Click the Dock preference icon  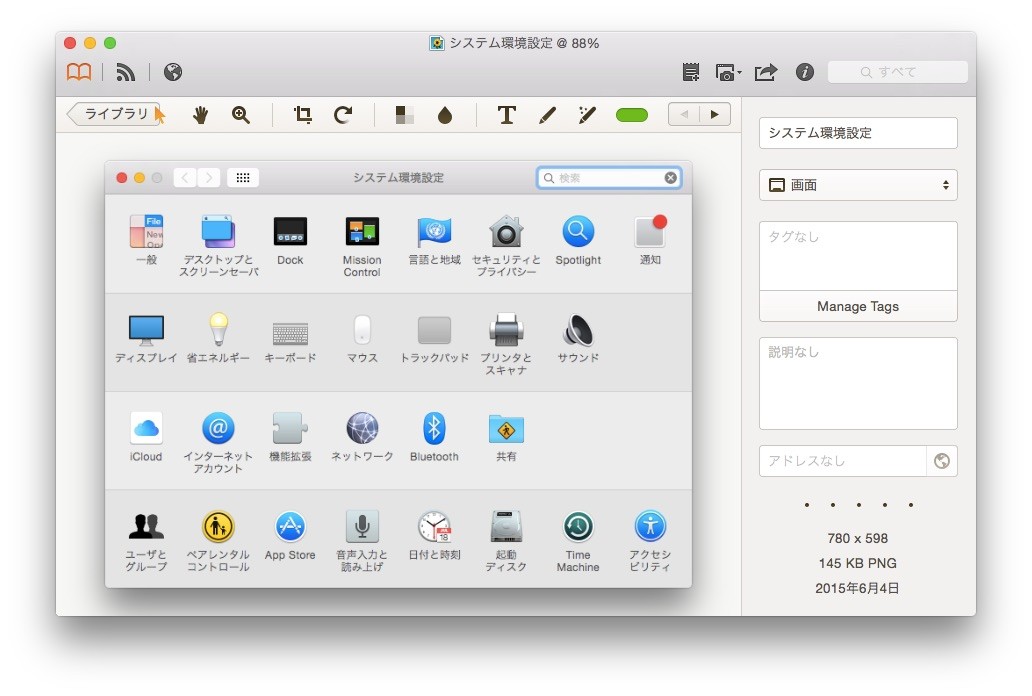(290, 232)
